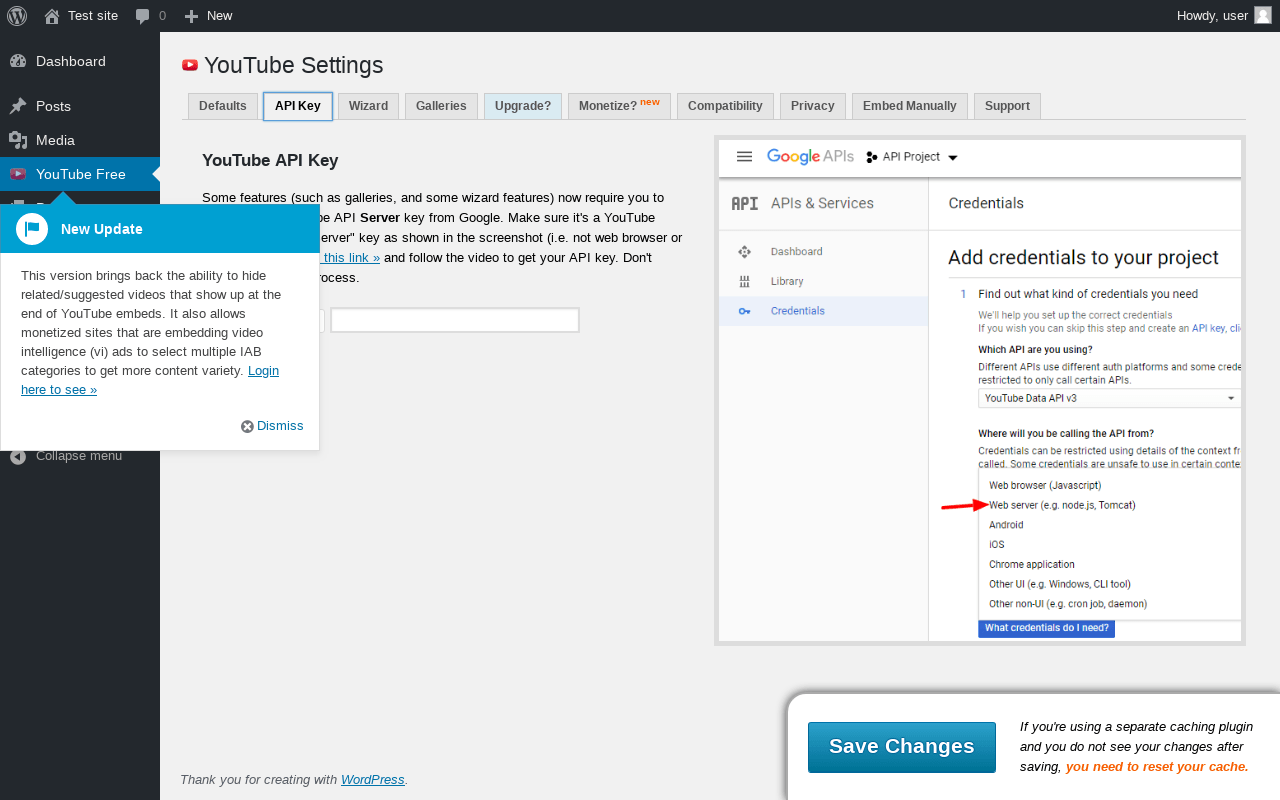
Task: Open the Test site home icon
Action: point(52,16)
